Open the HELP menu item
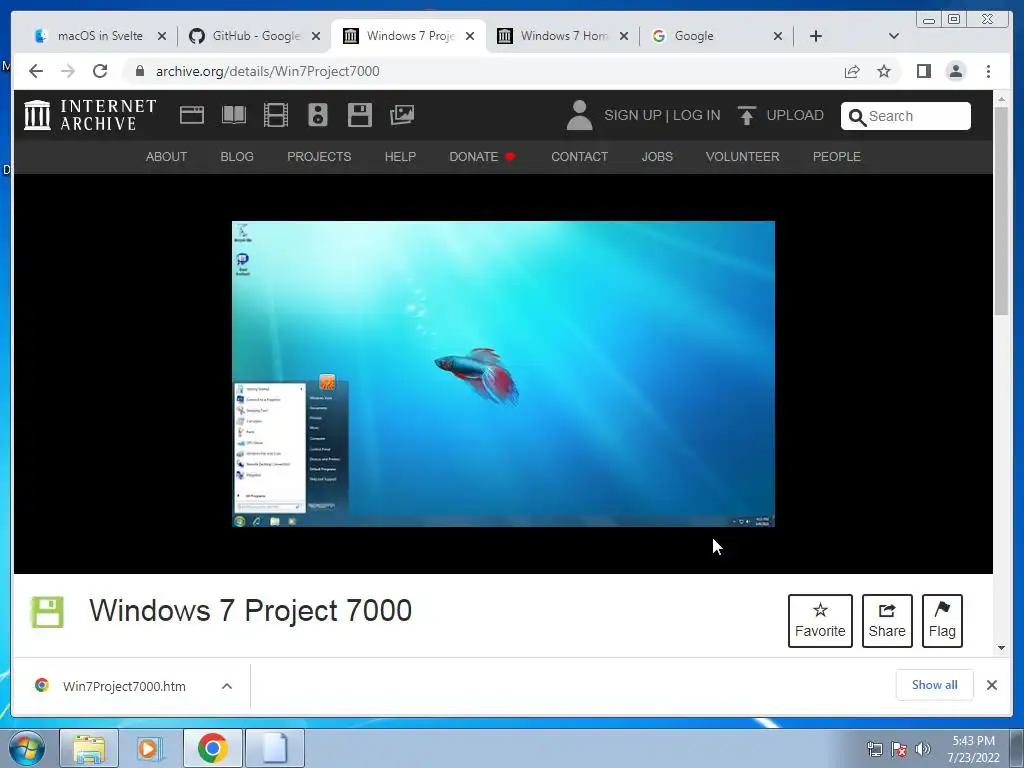The image size is (1024, 768). click(x=400, y=157)
